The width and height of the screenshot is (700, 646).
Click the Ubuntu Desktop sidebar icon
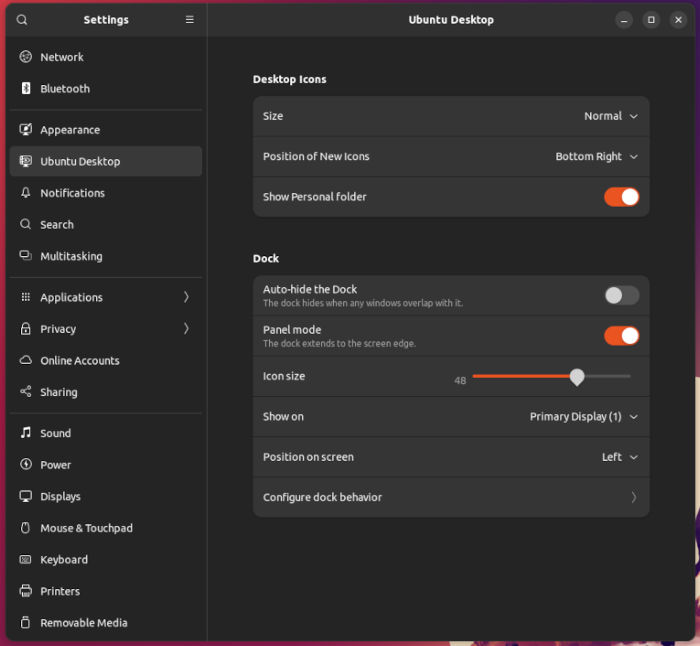25,161
